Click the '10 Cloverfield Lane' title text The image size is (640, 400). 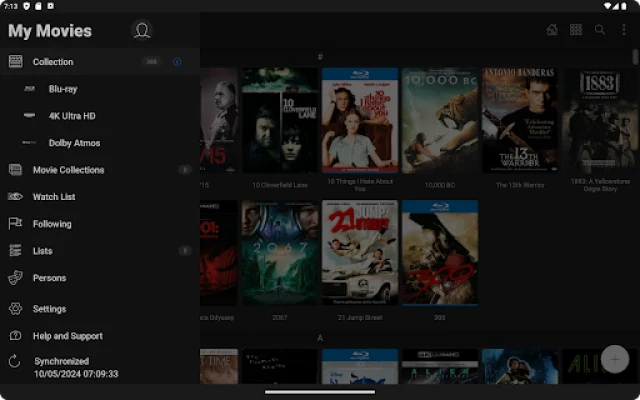pos(280,185)
